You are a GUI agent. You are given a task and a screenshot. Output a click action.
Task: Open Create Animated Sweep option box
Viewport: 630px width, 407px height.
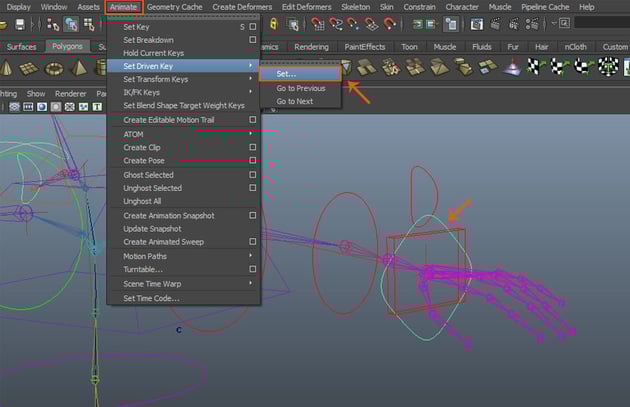pyautogui.click(x=253, y=241)
